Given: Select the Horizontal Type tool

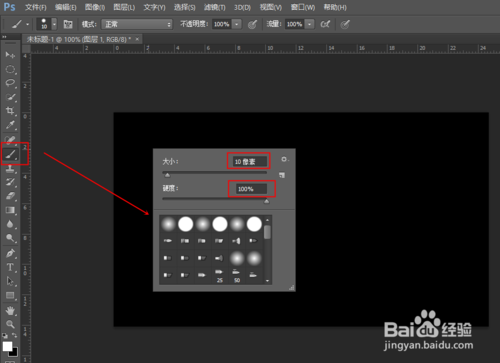Looking at the screenshot, I should pyautogui.click(x=10, y=267).
